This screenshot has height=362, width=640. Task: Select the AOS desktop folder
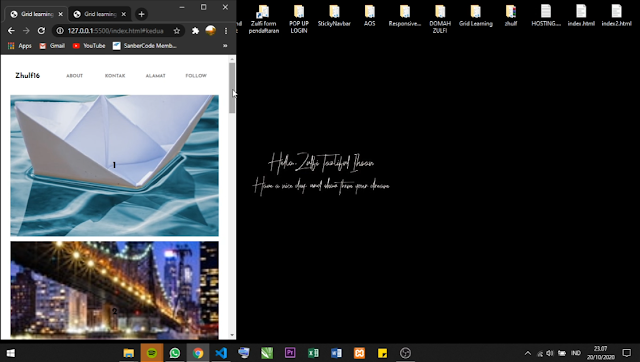[x=369, y=16]
